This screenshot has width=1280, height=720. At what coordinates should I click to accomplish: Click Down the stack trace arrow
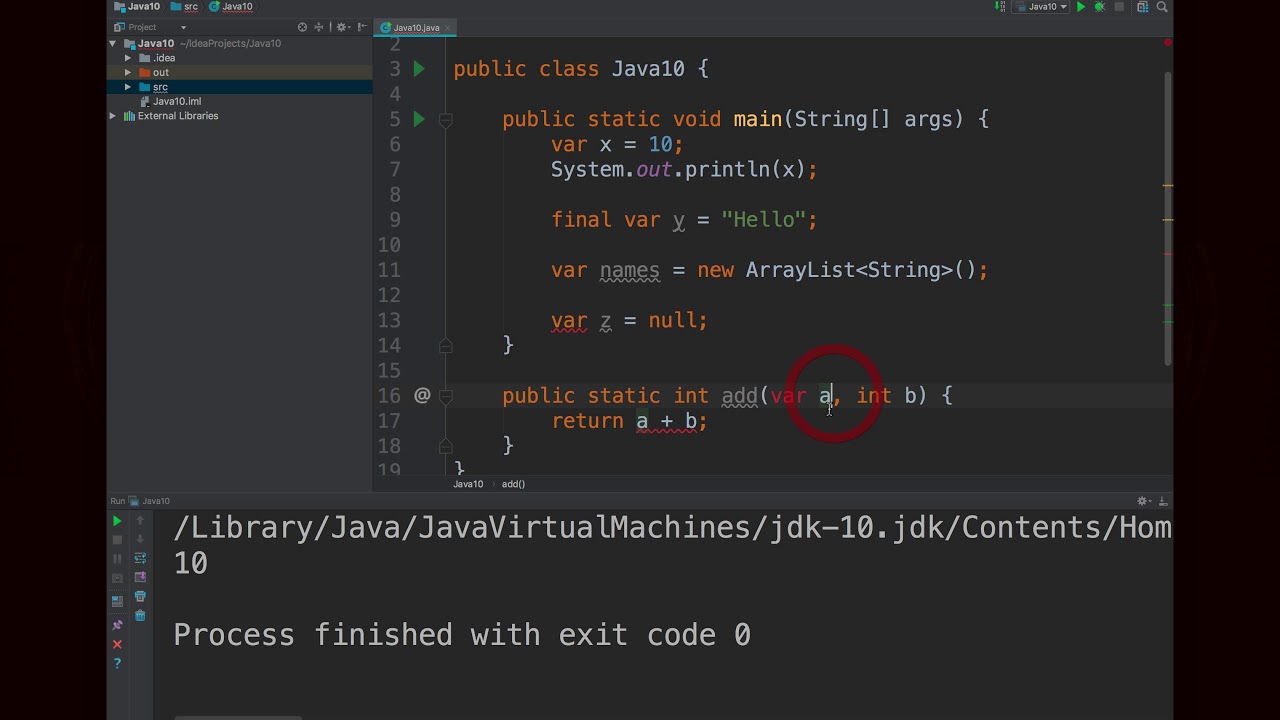click(x=140, y=540)
